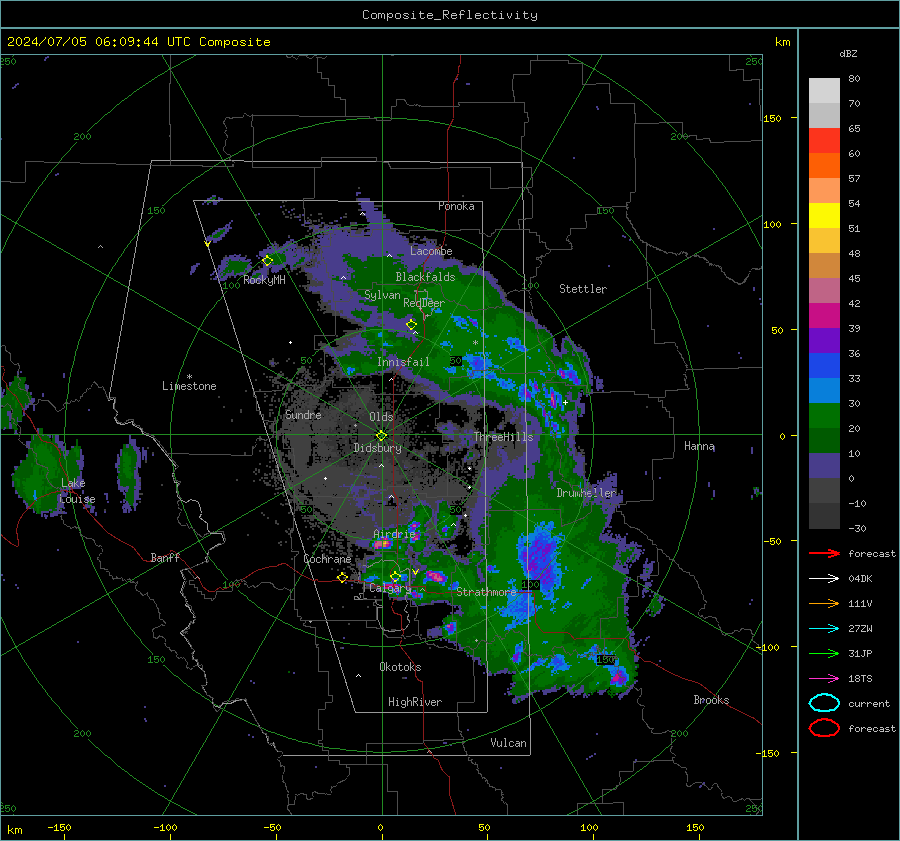Click the Vulcan city label

point(508,743)
